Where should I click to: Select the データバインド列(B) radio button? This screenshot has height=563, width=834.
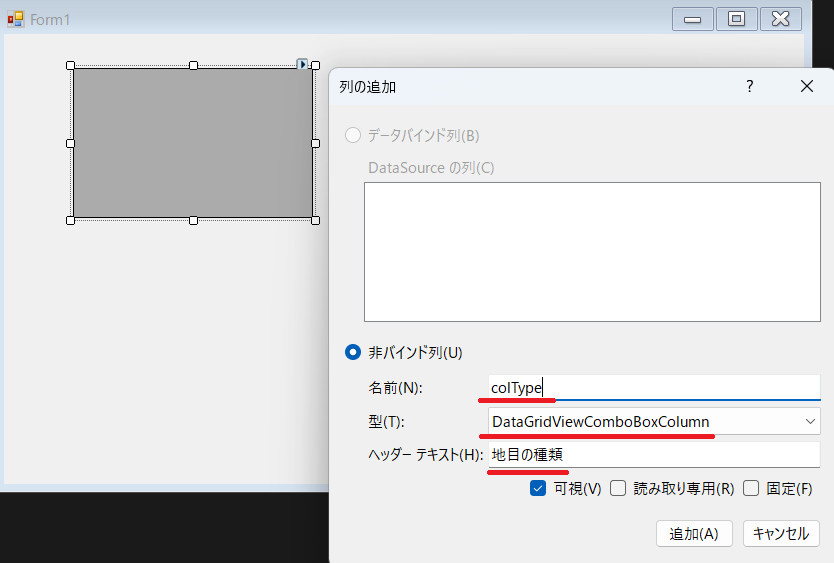coord(353,135)
